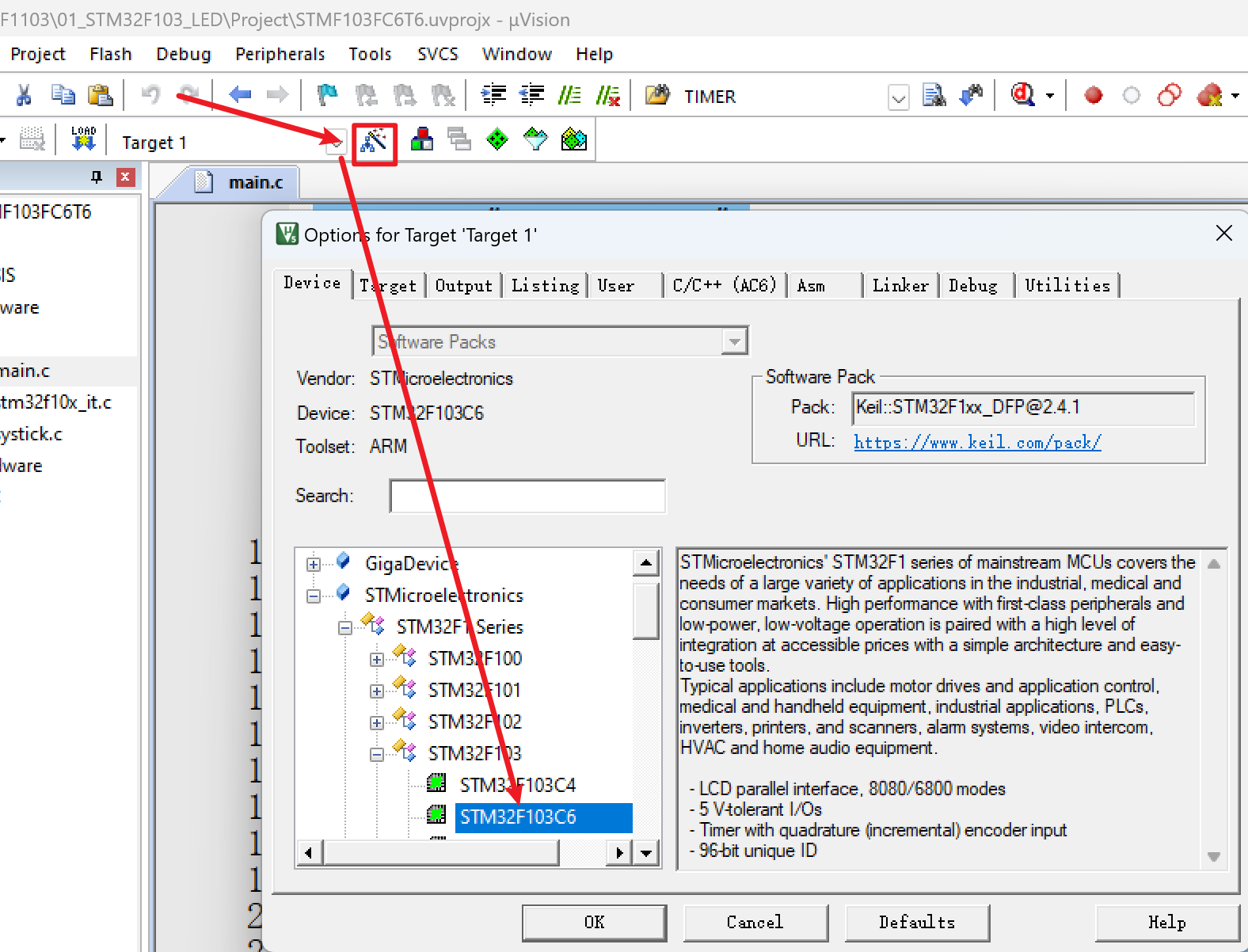Click the Pack name field Keil::STM32F1xx_DFP
Screen dimensions: 1248x952
tap(1023, 408)
